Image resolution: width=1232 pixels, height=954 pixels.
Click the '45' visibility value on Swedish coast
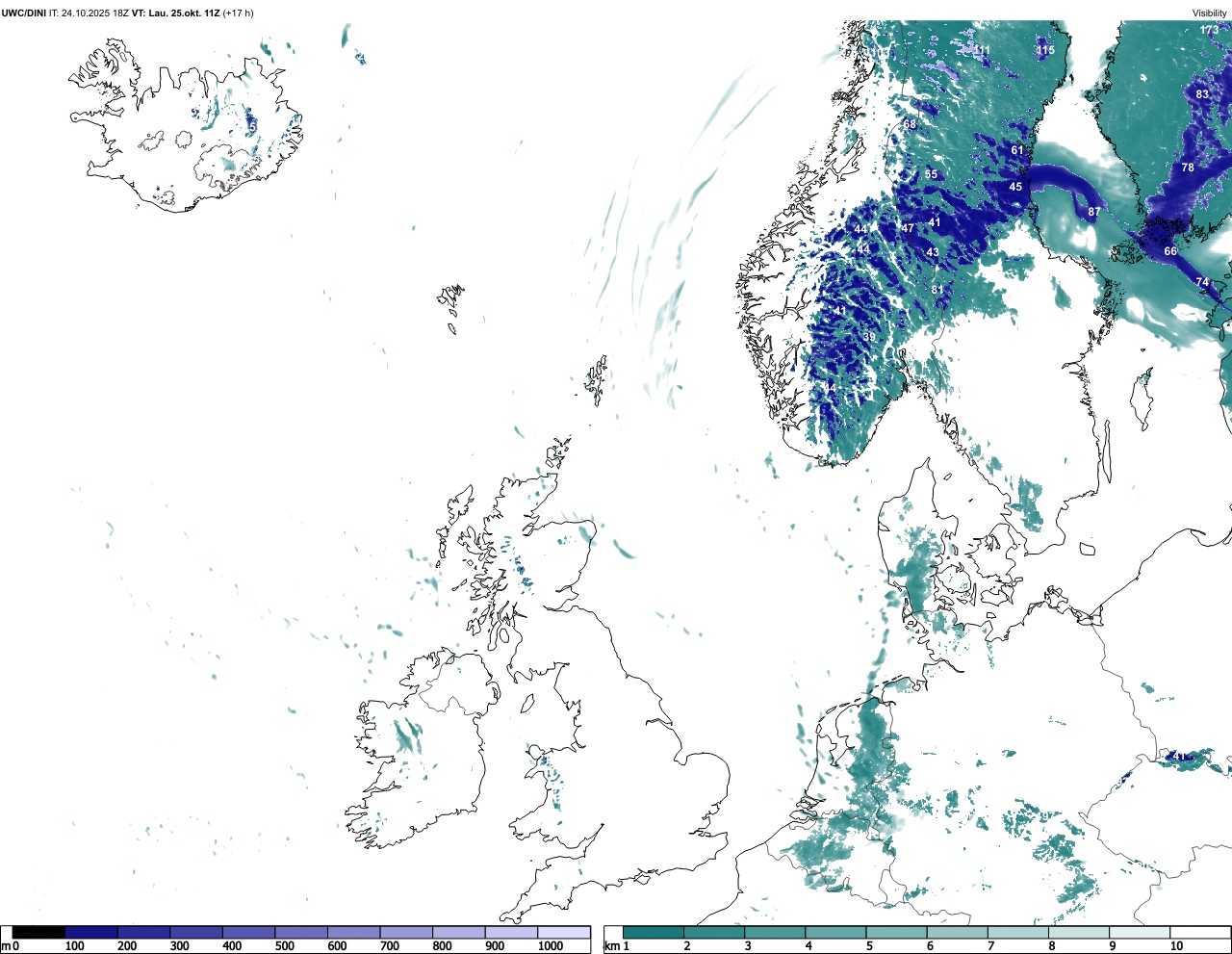coord(1015,187)
